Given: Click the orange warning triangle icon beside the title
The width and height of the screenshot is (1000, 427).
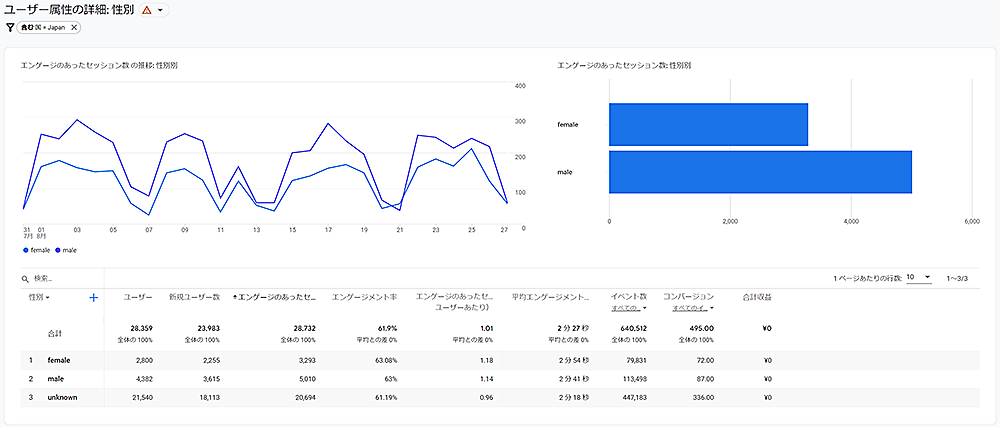Looking at the screenshot, I should click(147, 10).
